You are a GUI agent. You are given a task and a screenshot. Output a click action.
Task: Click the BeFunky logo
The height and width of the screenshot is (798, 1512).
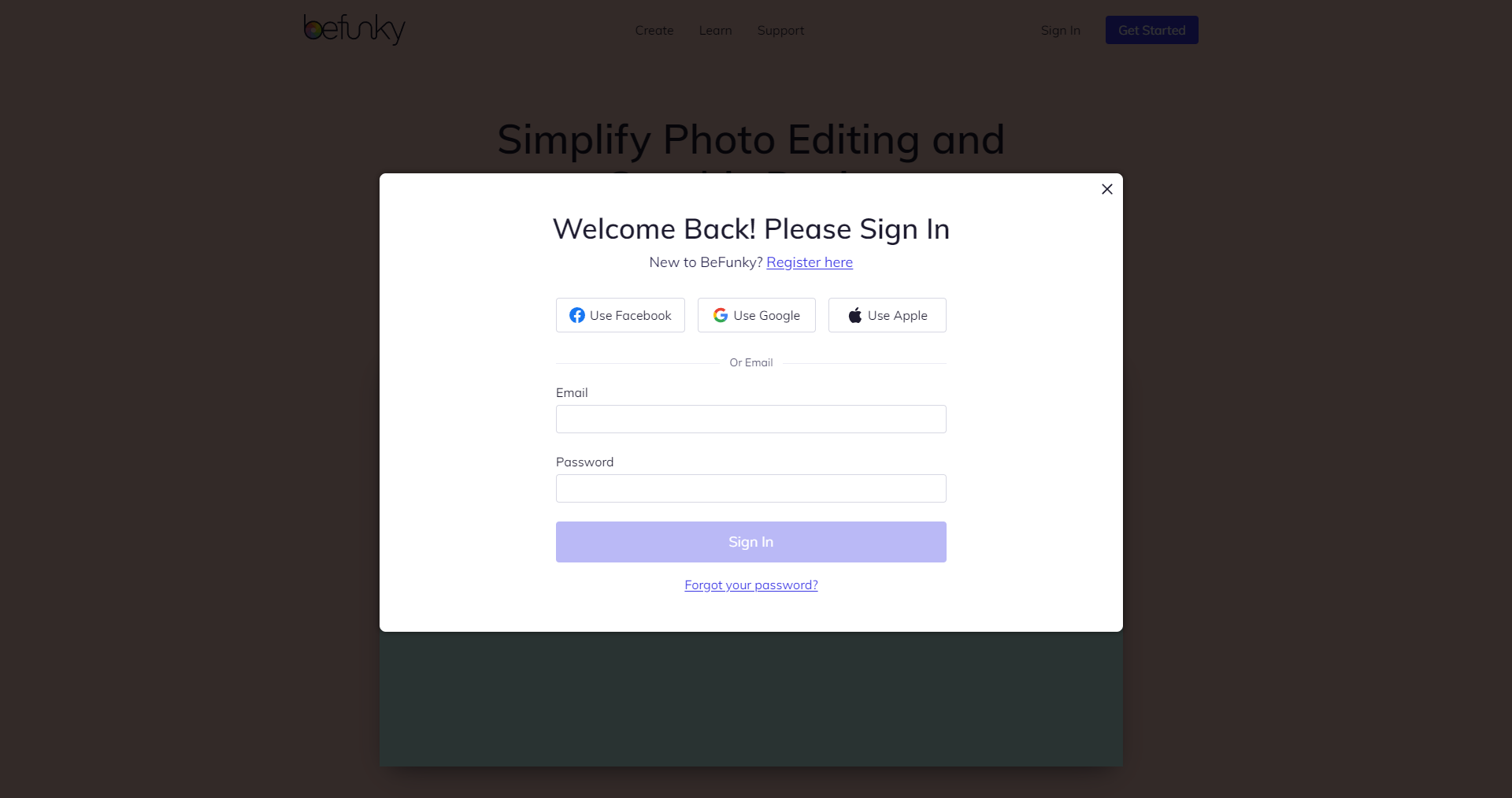(x=354, y=29)
